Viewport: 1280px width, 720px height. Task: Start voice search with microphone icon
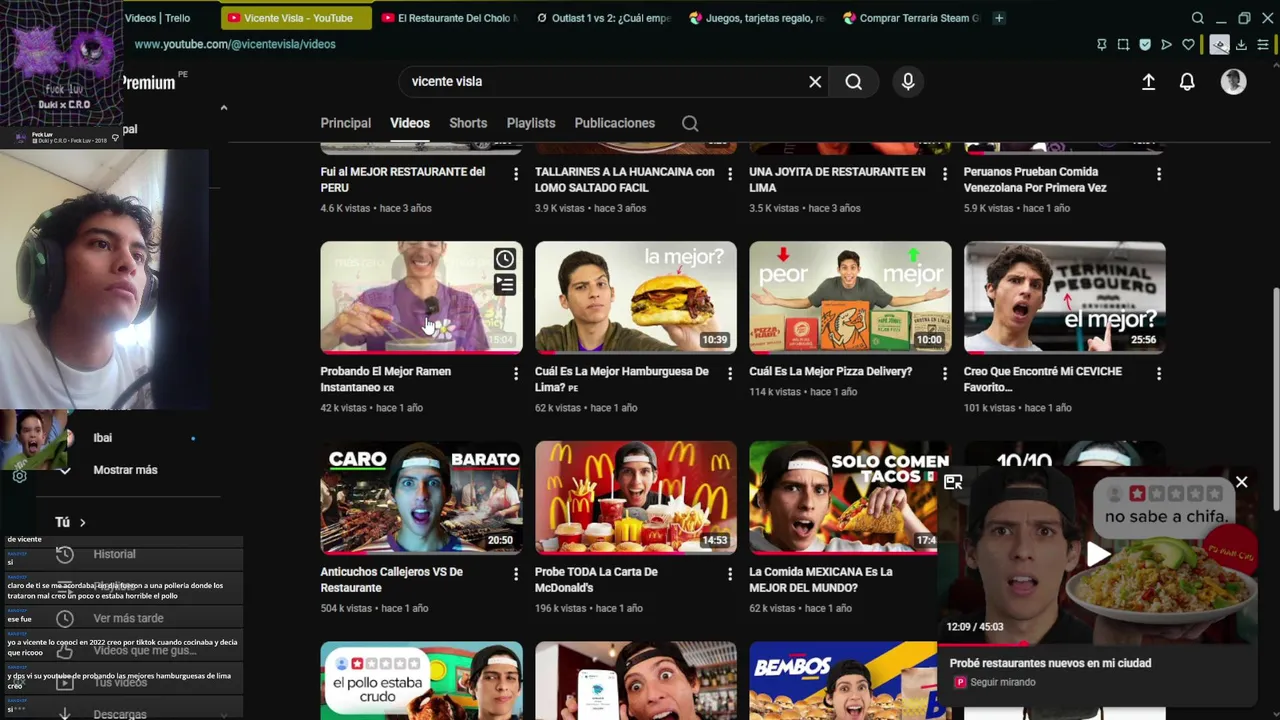pos(908,82)
